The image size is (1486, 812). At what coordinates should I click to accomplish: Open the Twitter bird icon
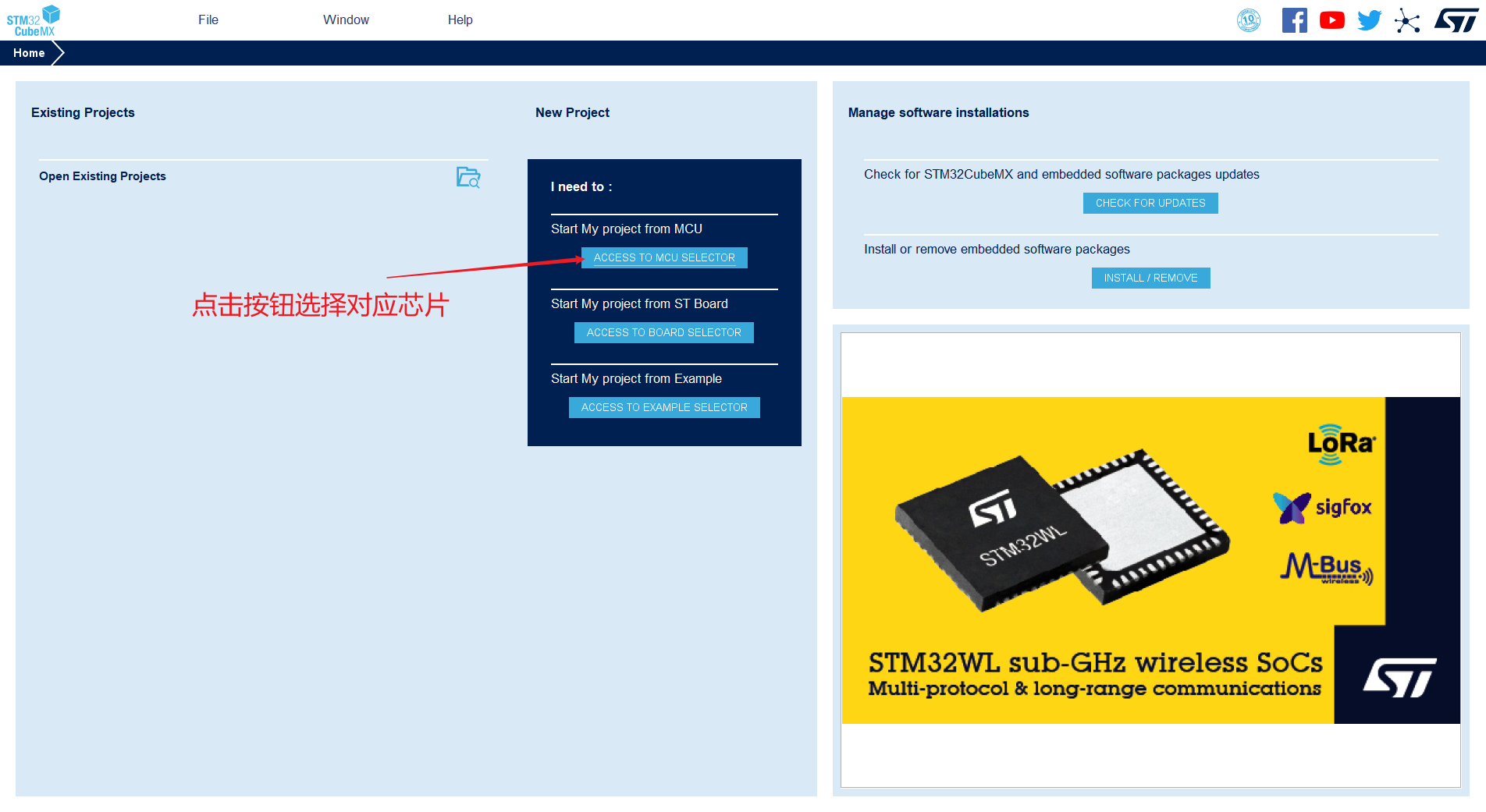pyautogui.click(x=1369, y=20)
